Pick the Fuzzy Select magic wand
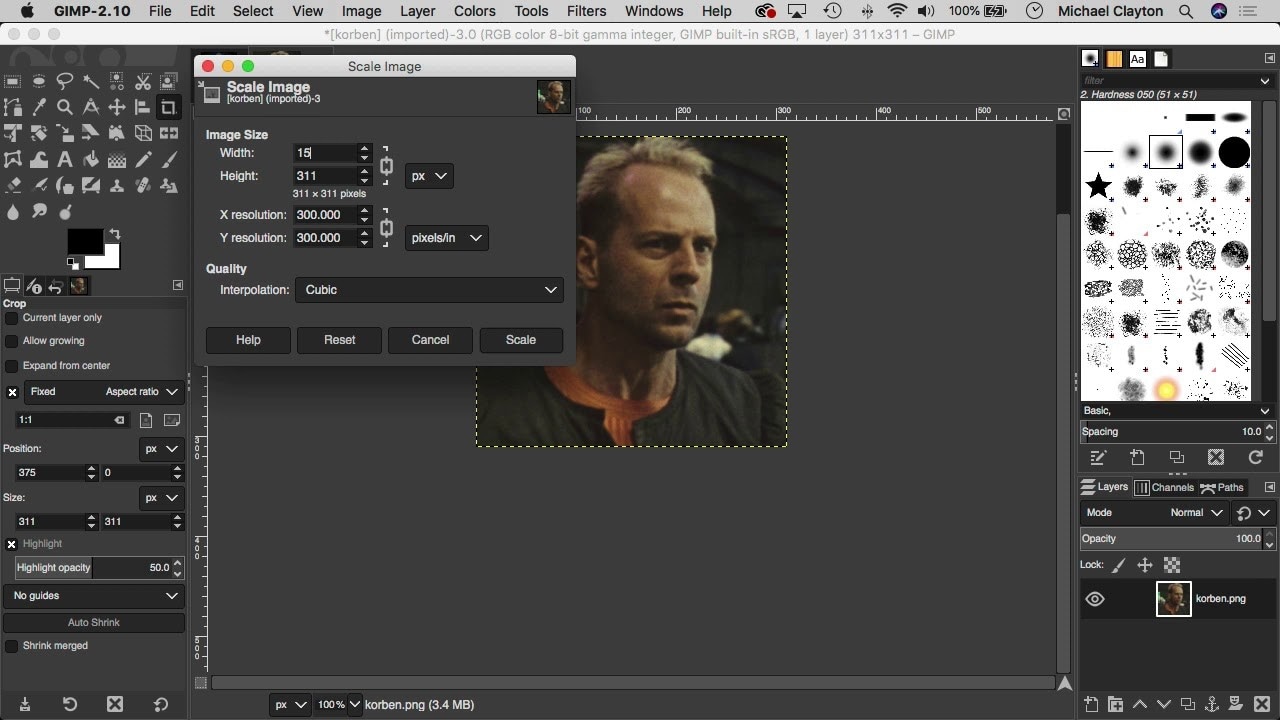1280x720 pixels. tap(91, 81)
